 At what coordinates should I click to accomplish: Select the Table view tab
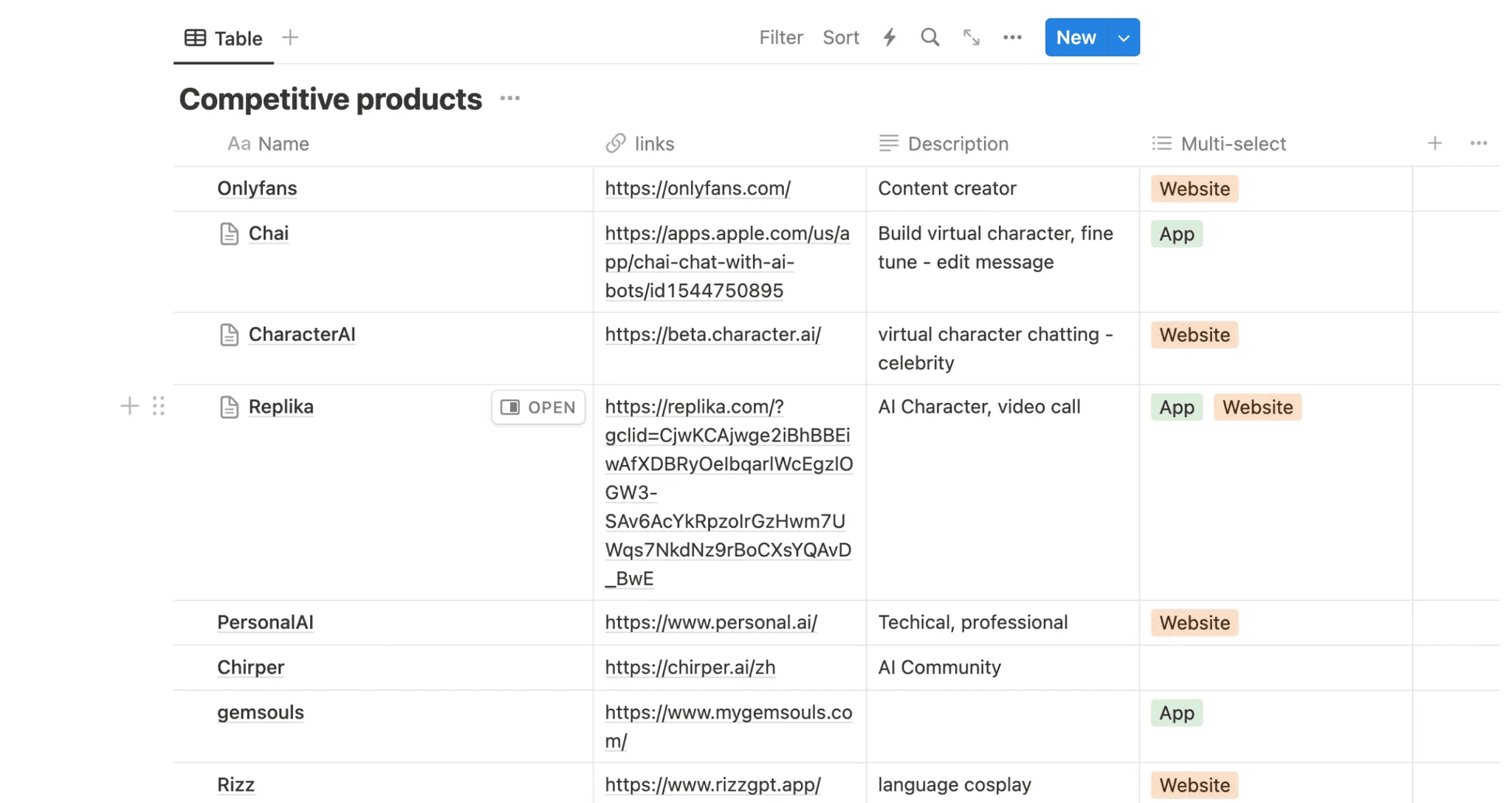[x=224, y=38]
